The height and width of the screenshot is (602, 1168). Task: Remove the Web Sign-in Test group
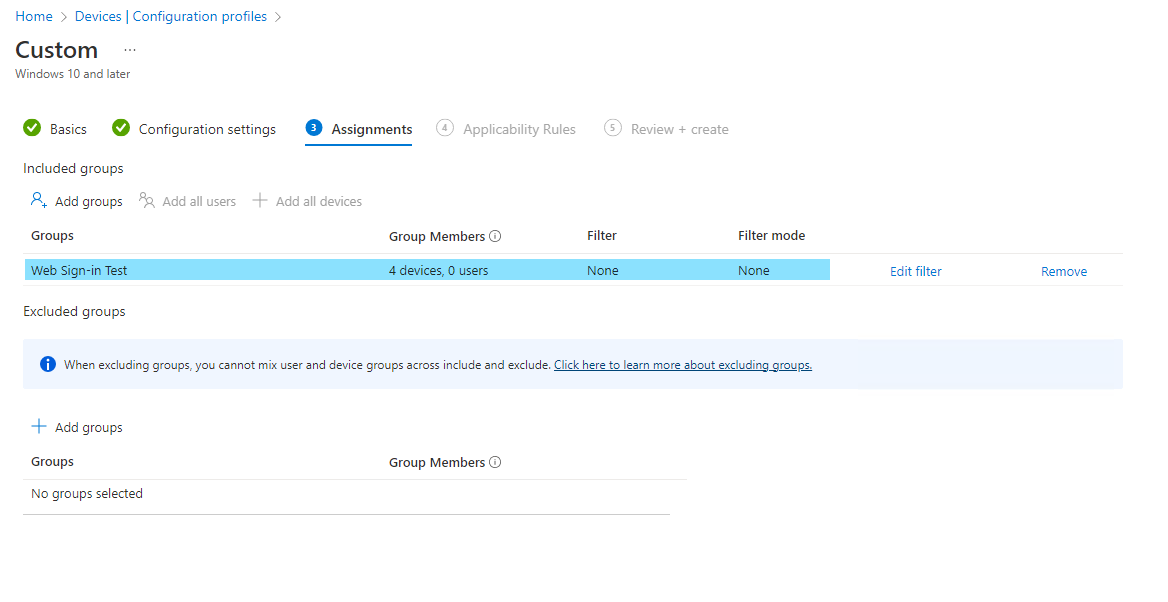pyautogui.click(x=1063, y=271)
